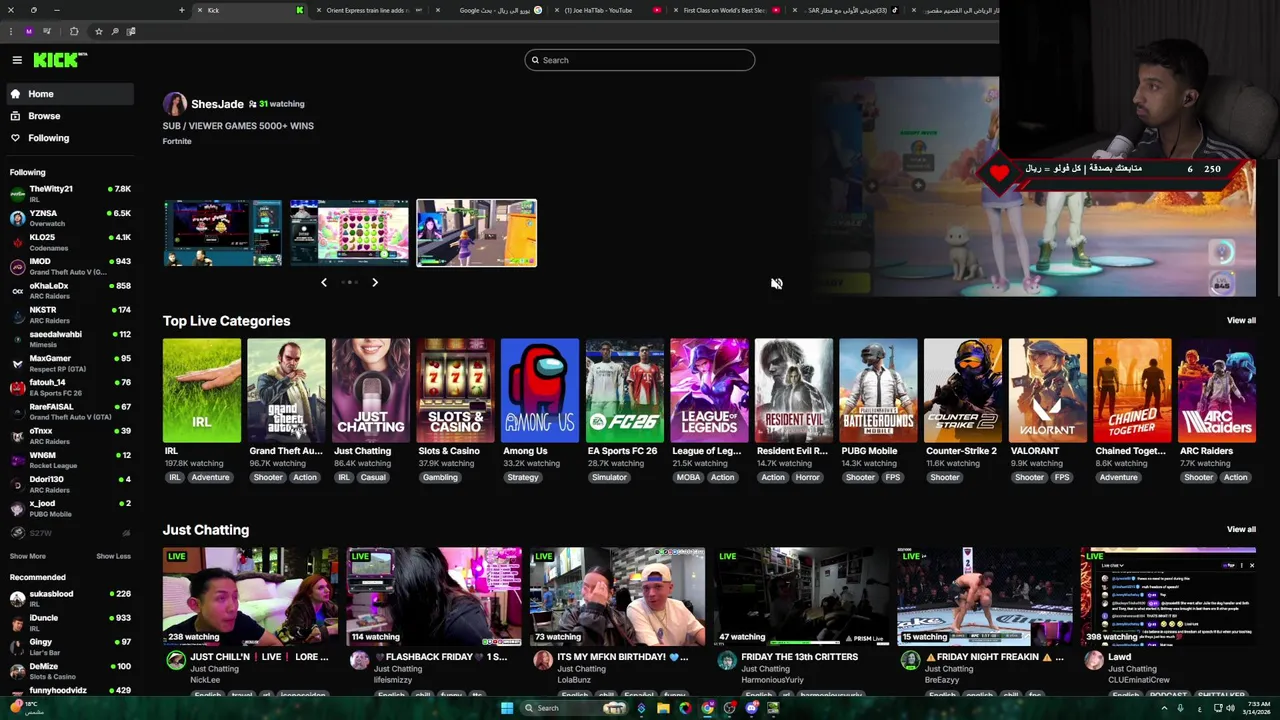Image resolution: width=1280 pixels, height=720 pixels.
Task: Click the search field on Kick
Action: click(x=639, y=60)
